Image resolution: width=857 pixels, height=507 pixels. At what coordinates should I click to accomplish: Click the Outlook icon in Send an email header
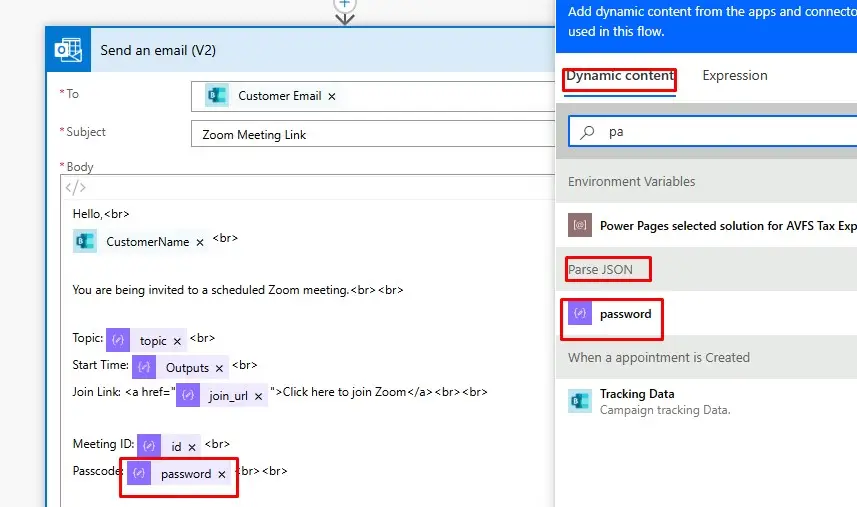[x=68, y=50]
